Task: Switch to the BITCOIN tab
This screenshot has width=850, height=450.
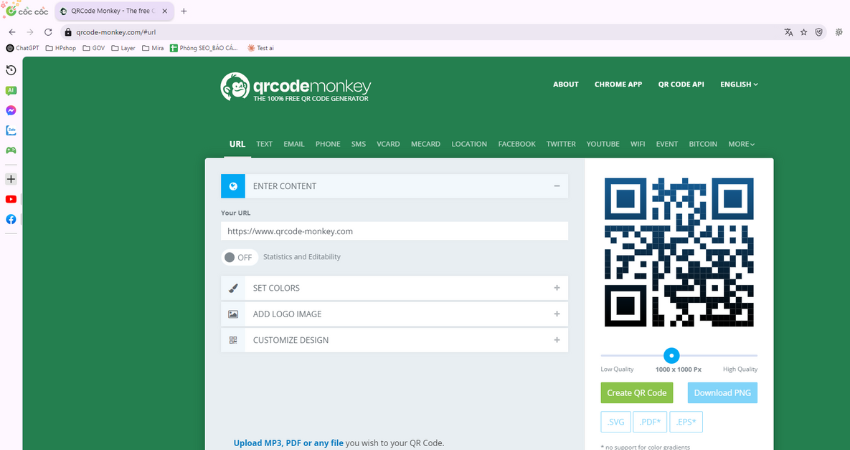Action: (703, 144)
